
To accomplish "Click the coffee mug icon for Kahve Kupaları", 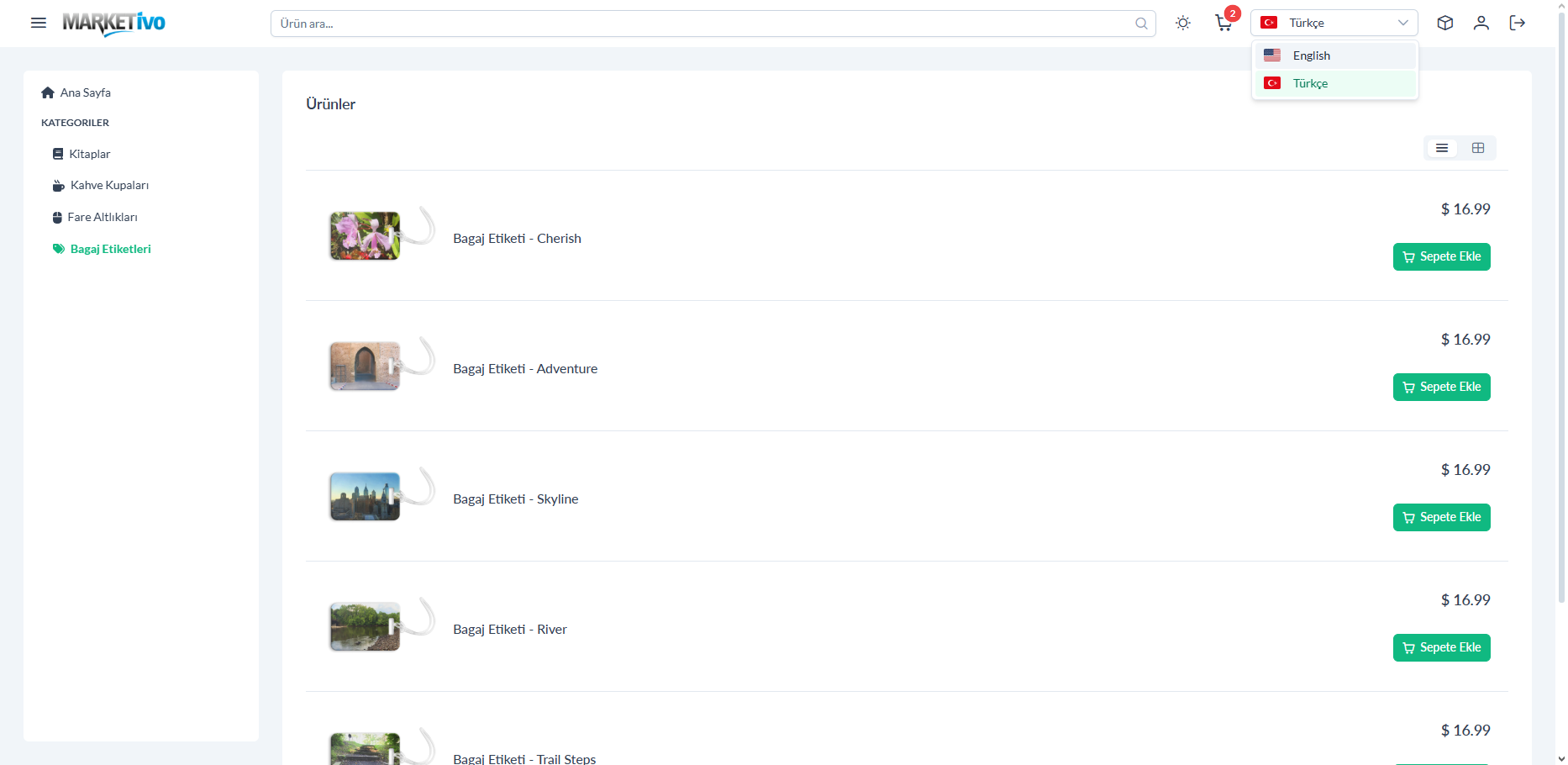I will click(59, 185).
